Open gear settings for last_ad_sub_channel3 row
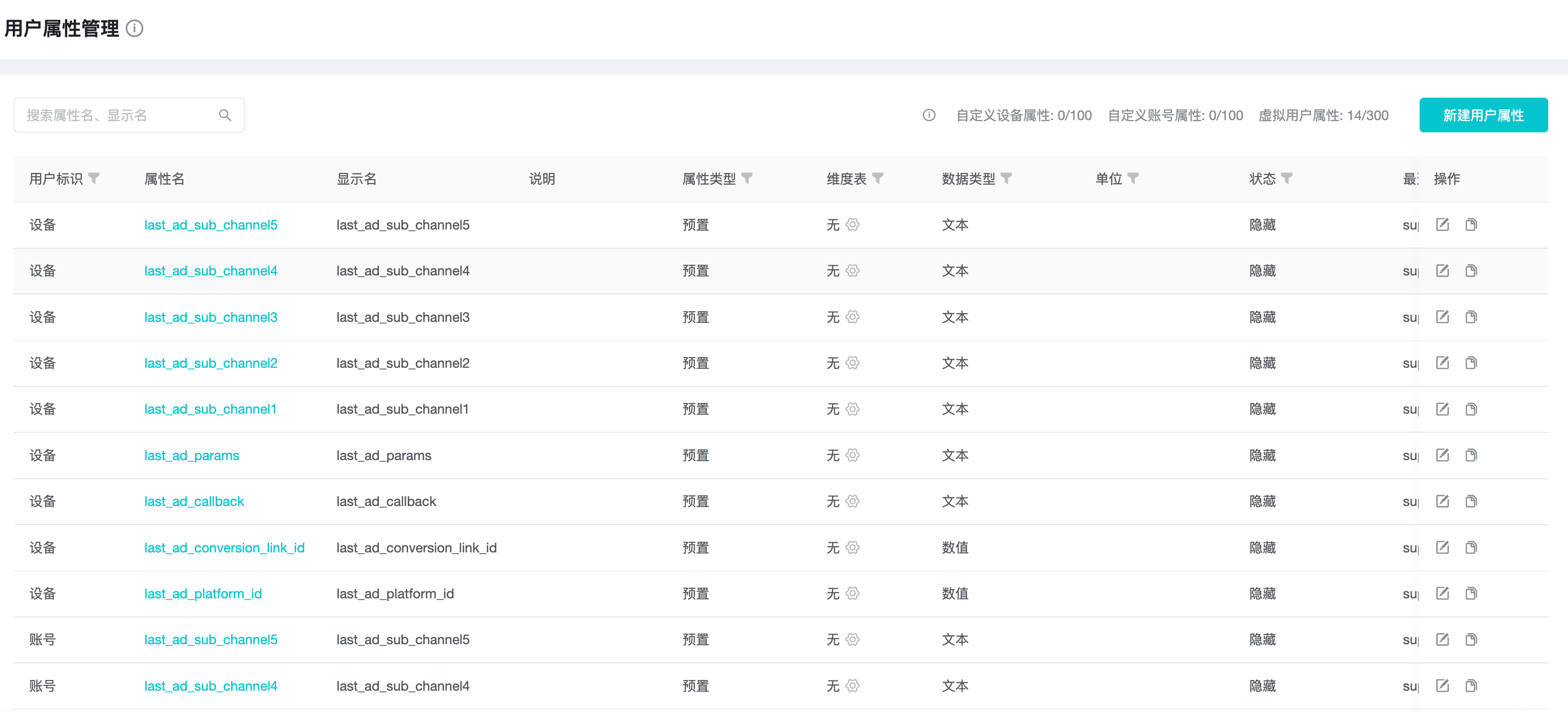 tap(852, 317)
